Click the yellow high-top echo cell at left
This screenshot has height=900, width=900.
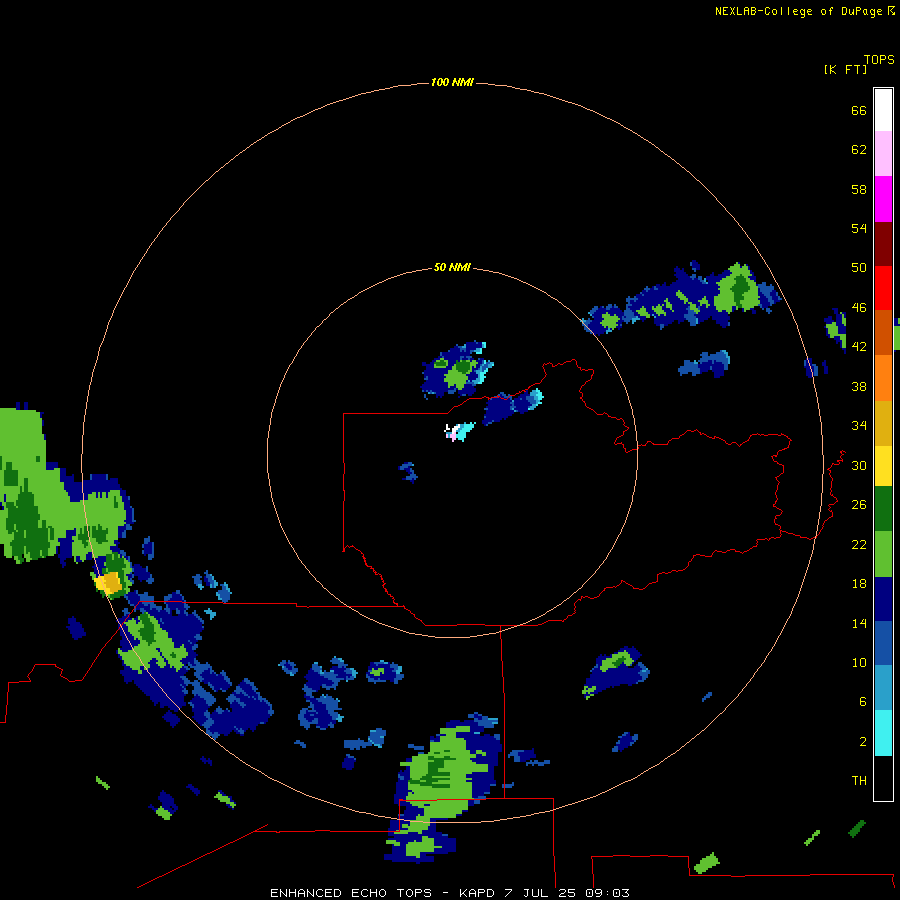(108, 583)
